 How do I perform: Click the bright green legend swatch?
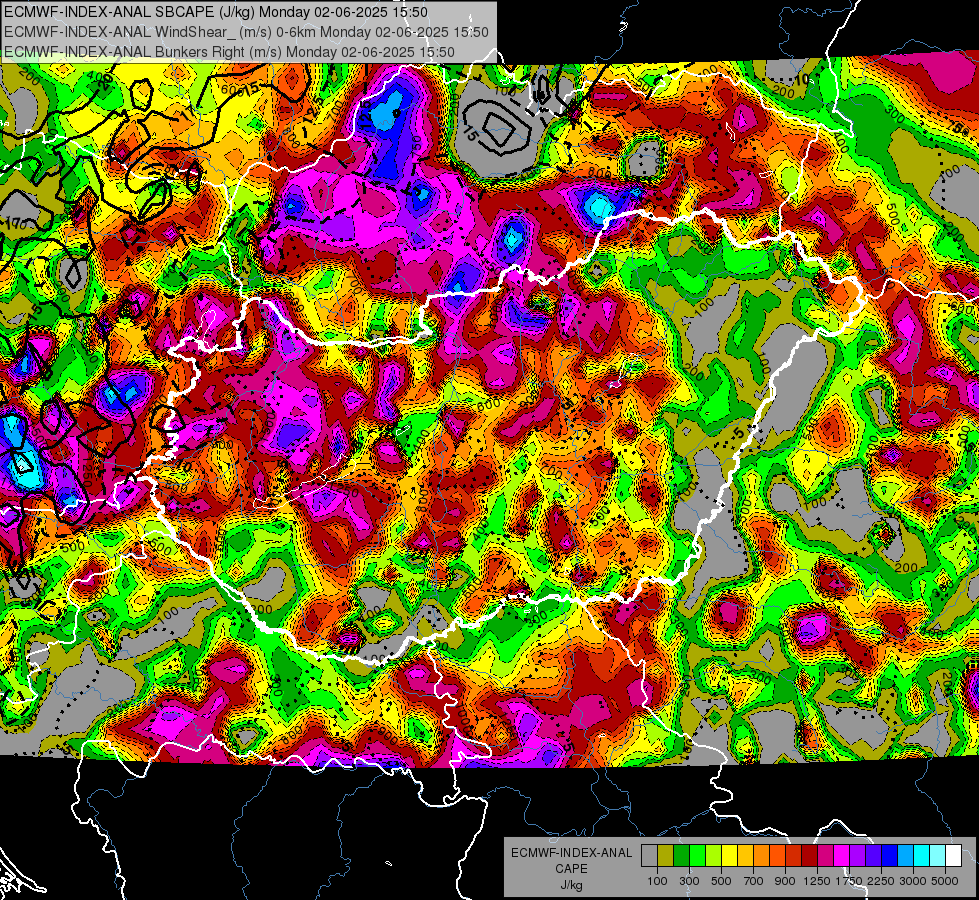click(697, 855)
